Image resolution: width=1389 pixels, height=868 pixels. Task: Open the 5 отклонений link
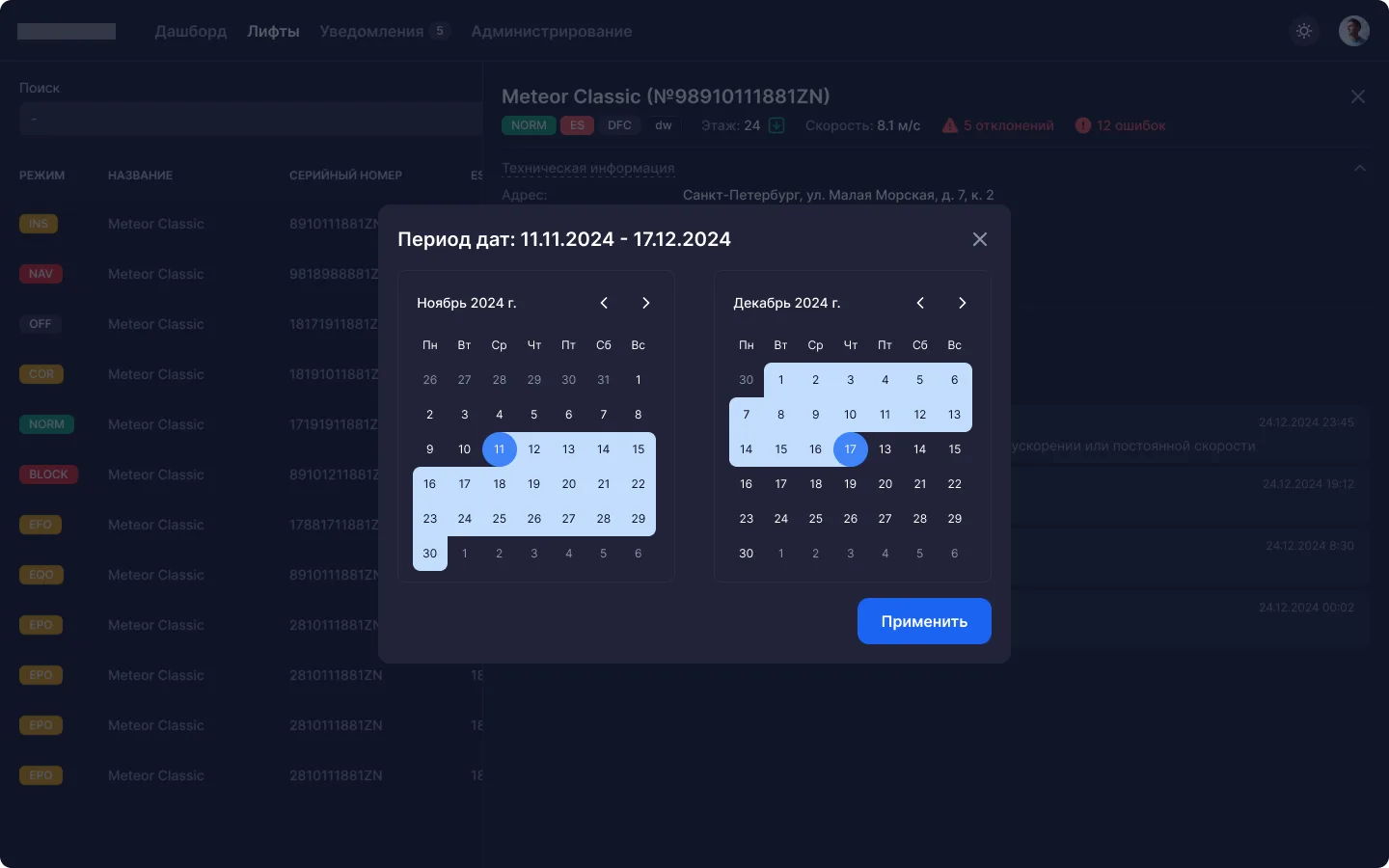pos(1008,125)
